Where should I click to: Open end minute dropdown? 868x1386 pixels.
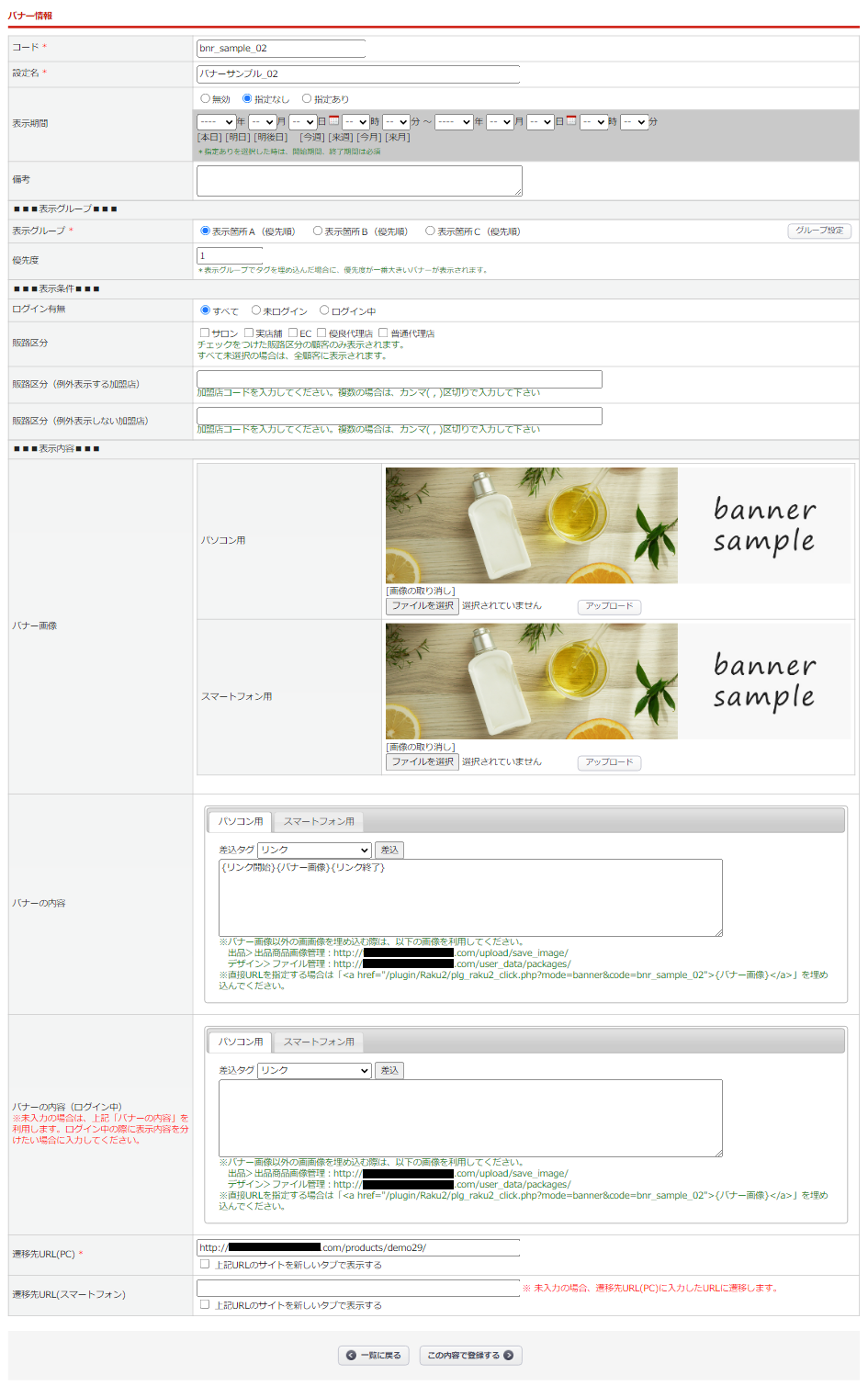point(634,121)
